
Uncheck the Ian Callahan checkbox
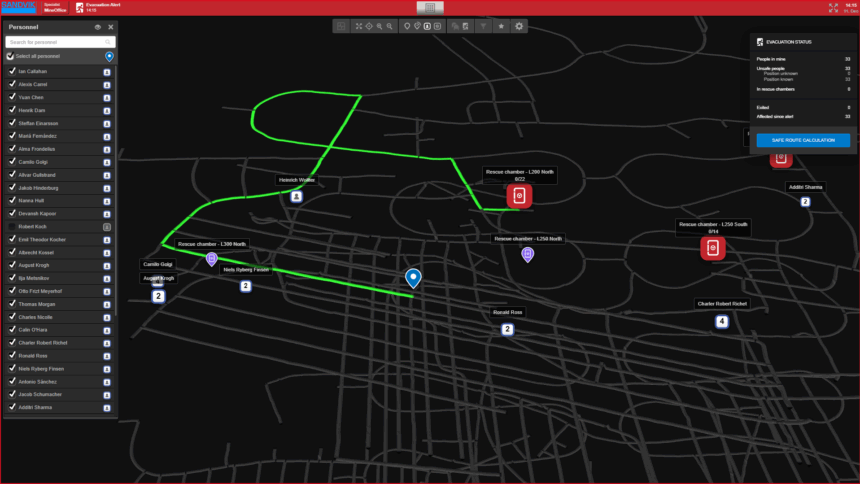(x=12, y=72)
